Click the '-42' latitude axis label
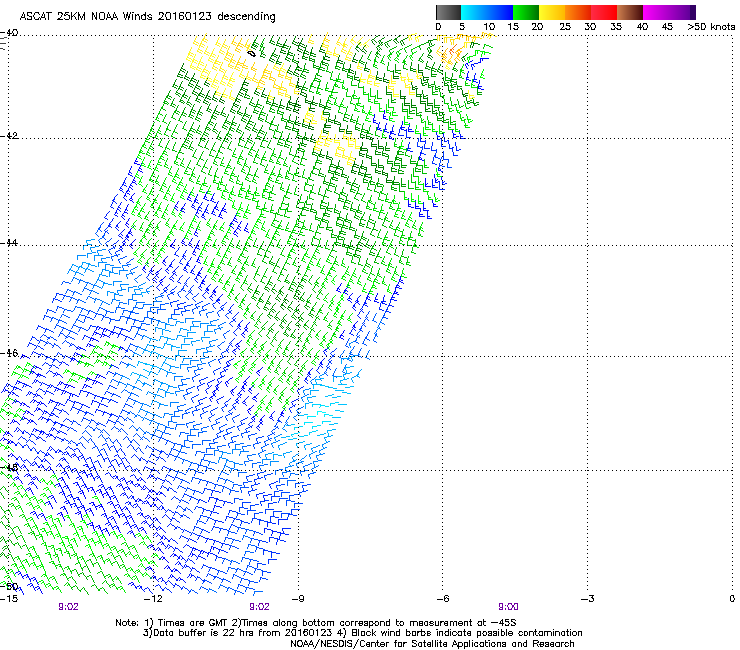 (9, 136)
